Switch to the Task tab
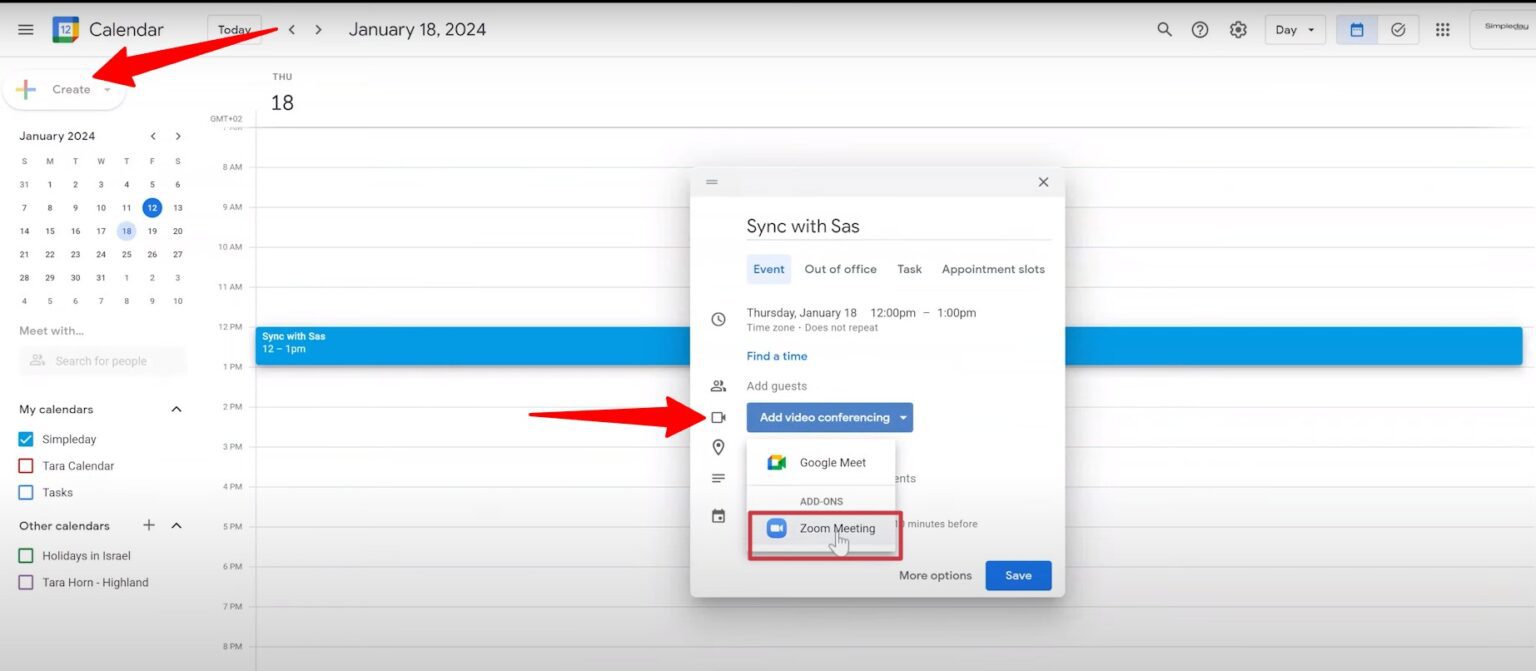The height and width of the screenshot is (671, 1536). click(x=908, y=269)
